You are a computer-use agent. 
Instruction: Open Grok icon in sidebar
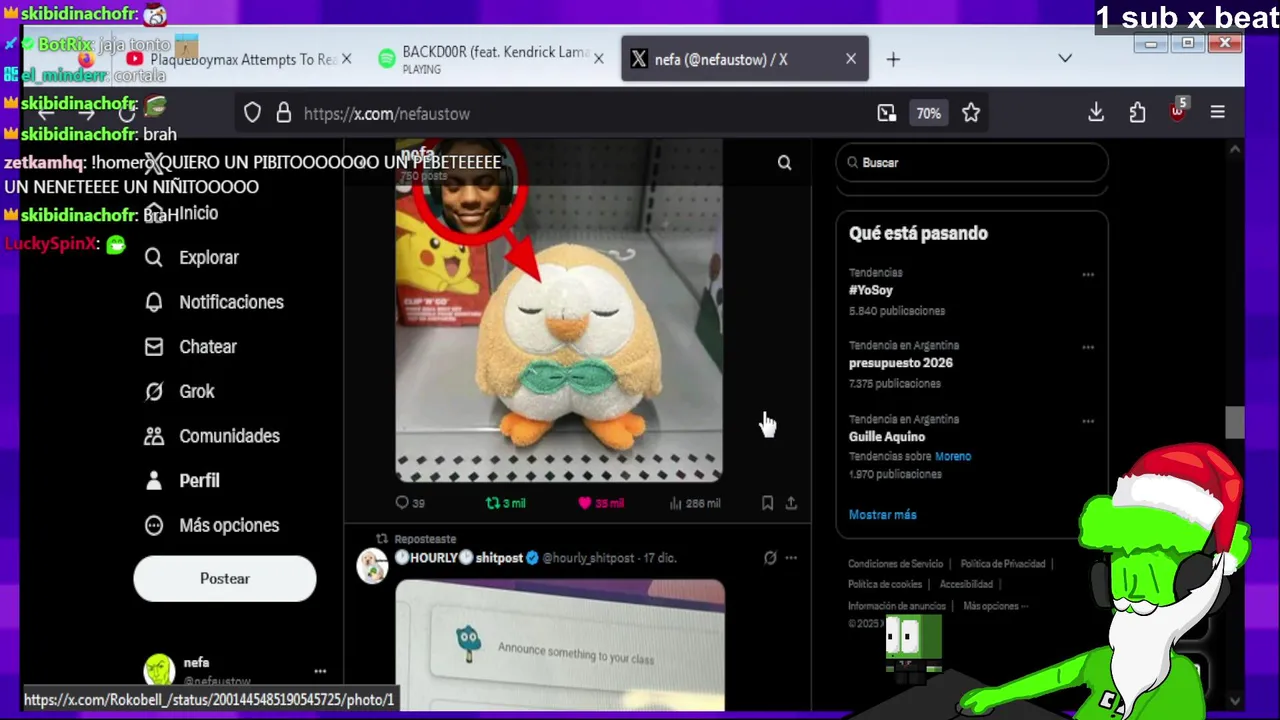pyautogui.click(x=153, y=392)
